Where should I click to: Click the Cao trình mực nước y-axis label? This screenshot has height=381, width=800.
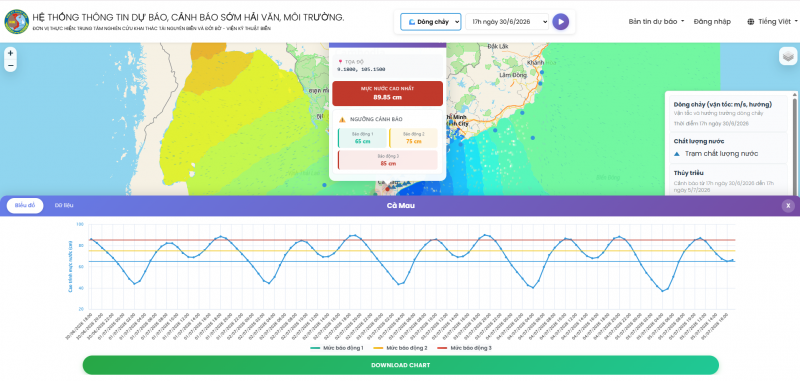click(x=70, y=267)
